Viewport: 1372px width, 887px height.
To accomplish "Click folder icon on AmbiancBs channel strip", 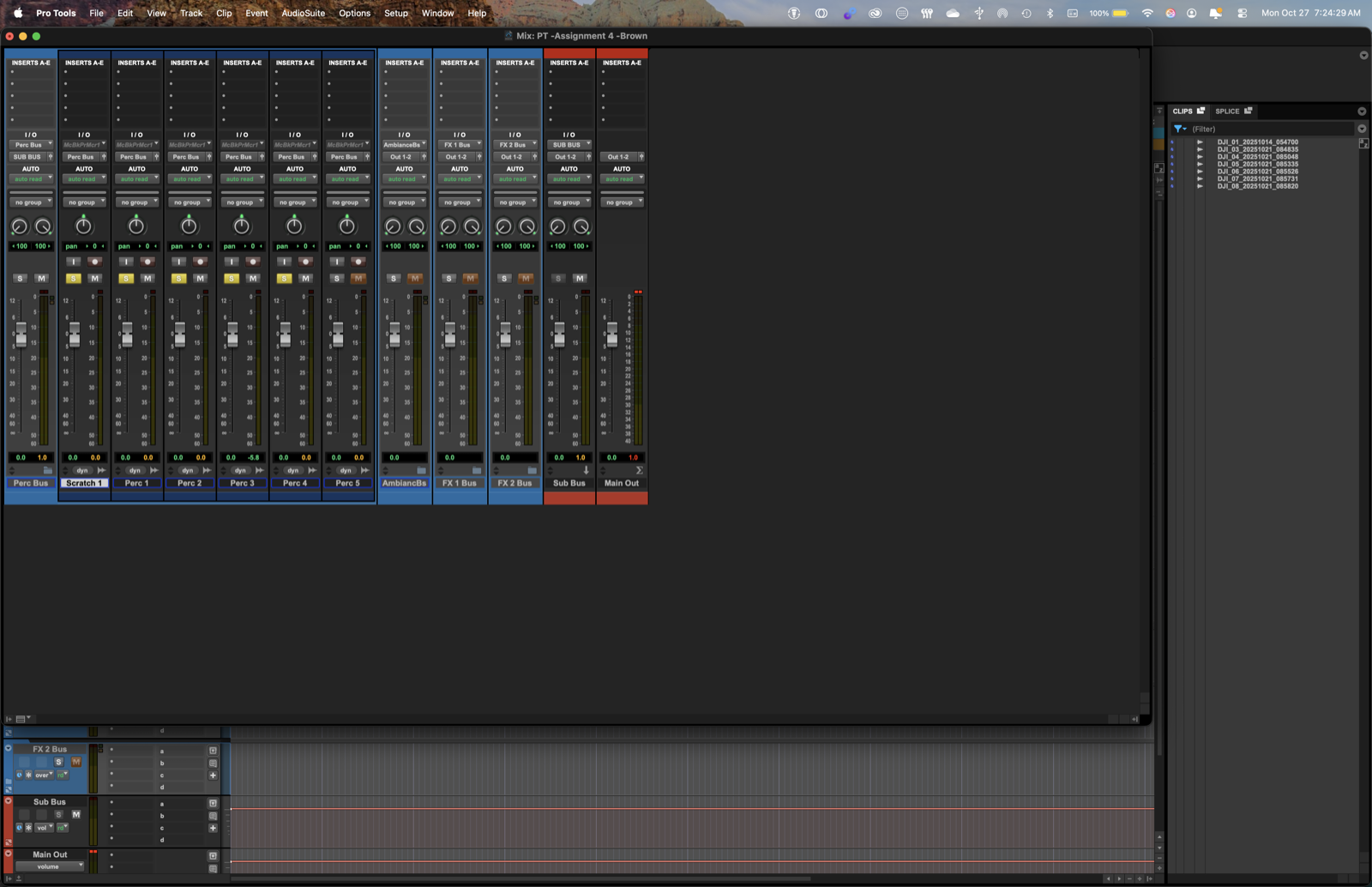I will [x=421, y=470].
